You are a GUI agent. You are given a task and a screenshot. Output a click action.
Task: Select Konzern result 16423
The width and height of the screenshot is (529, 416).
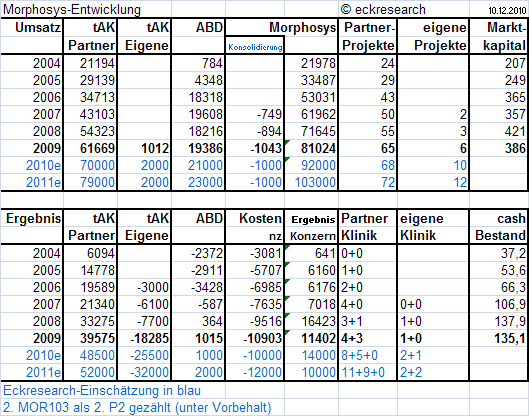click(x=318, y=321)
